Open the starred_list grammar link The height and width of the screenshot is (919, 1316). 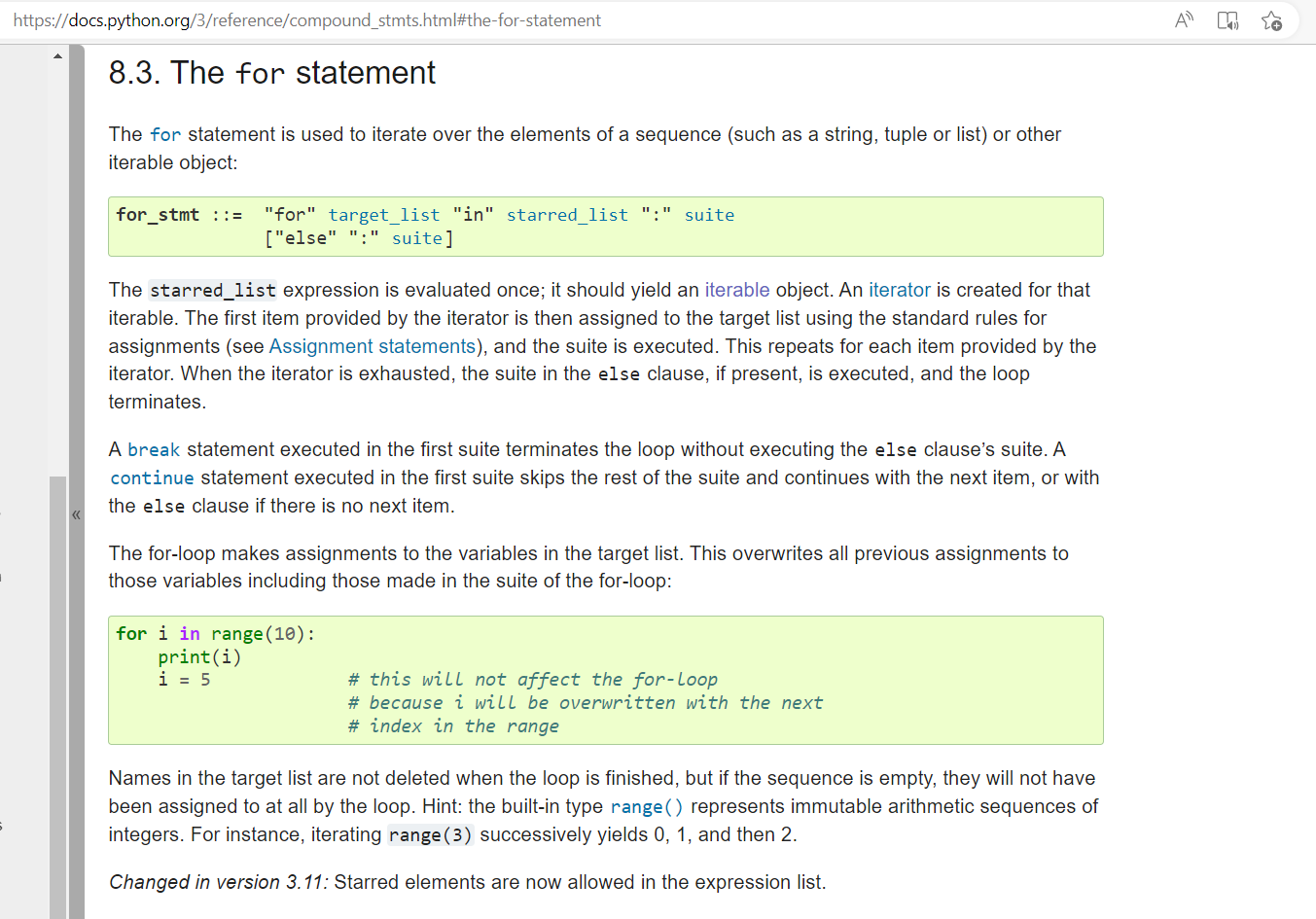click(x=567, y=215)
